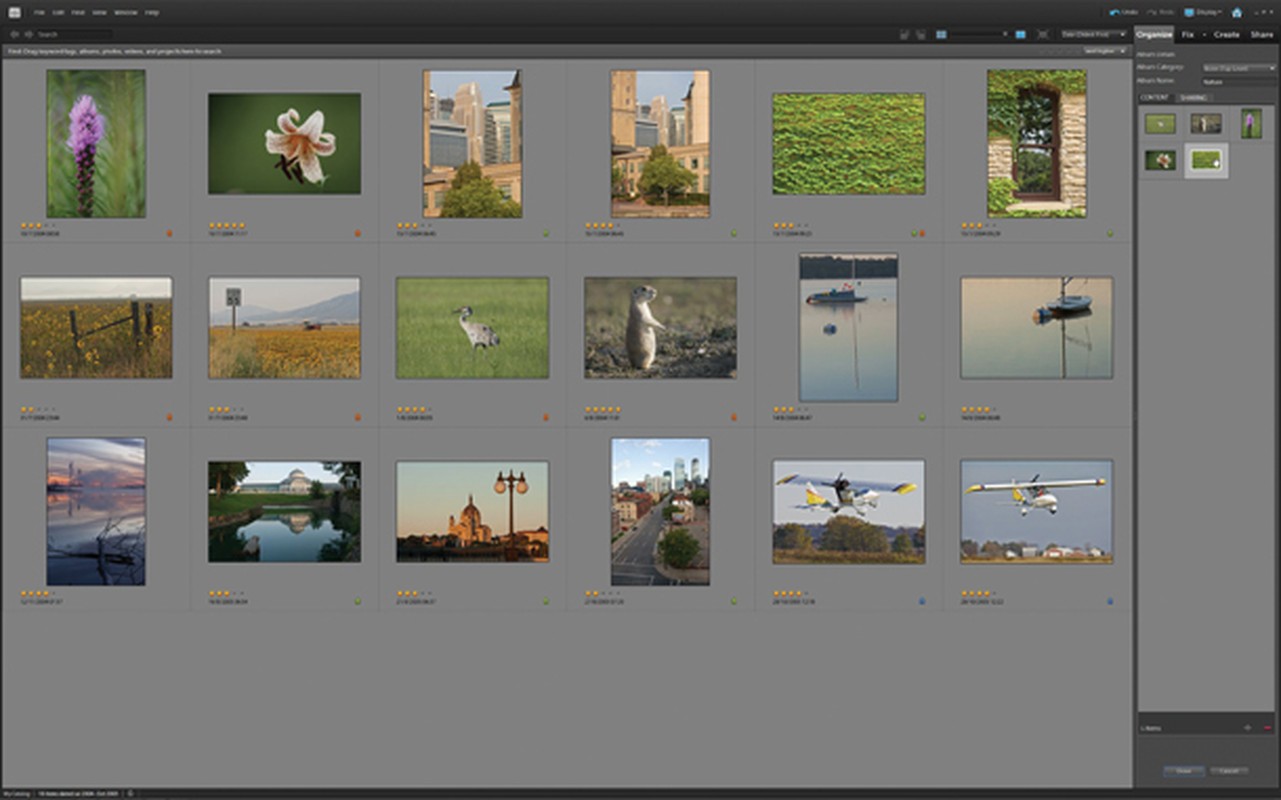Switch to the Fix tab

[x=1187, y=34]
